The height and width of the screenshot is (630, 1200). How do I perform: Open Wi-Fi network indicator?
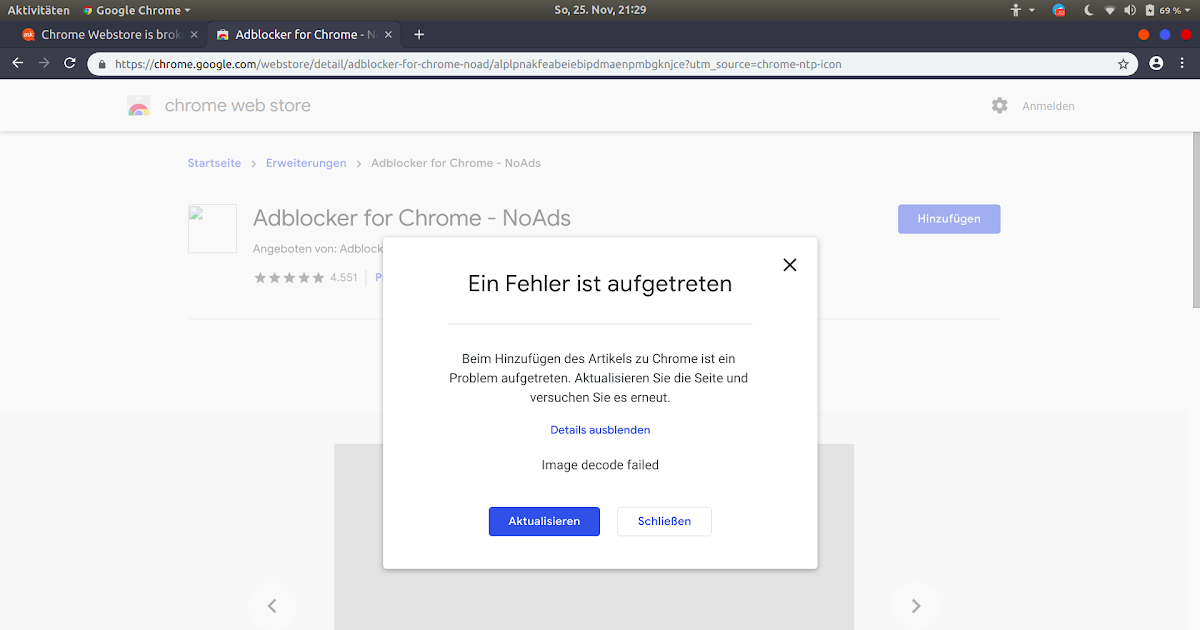[x=1109, y=10]
